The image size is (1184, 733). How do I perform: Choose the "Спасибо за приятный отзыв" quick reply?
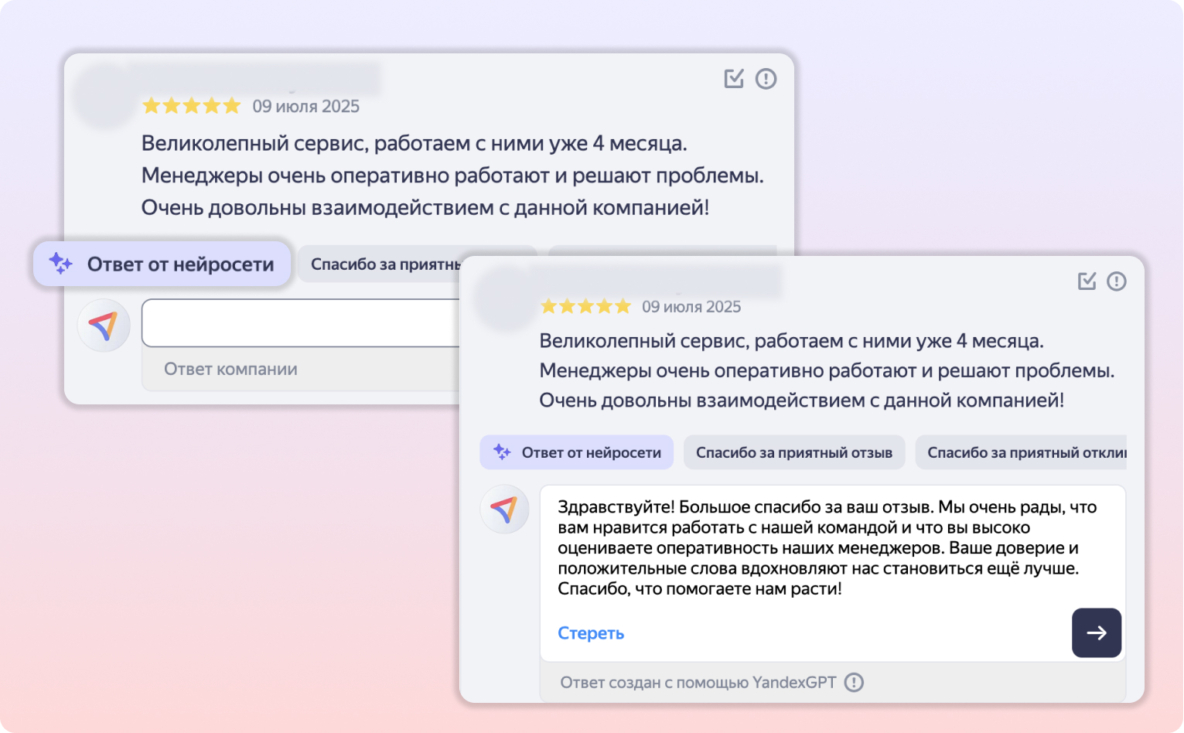794,453
